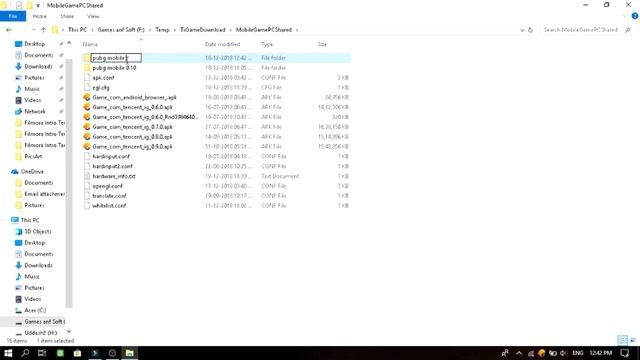
Task: Open Uddeshit (H:) drive in sidebar
Action: coord(40,333)
